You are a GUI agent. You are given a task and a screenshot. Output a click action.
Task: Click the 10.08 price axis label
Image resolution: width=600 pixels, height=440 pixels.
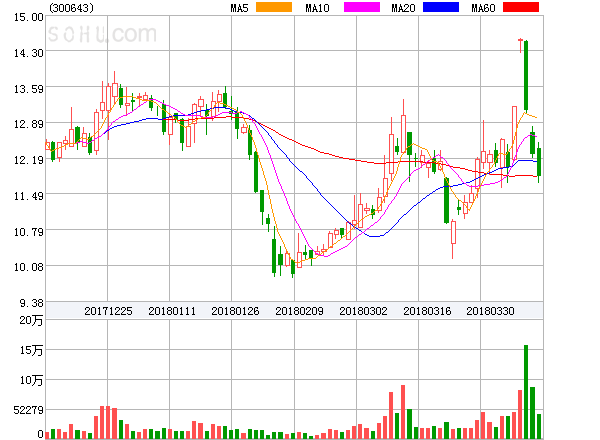pos(29,267)
